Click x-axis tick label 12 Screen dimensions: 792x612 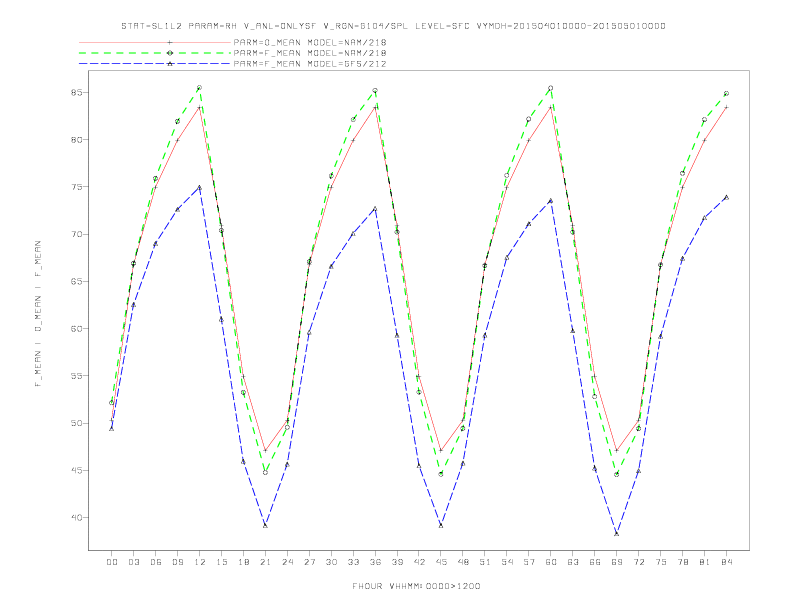(200, 562)
